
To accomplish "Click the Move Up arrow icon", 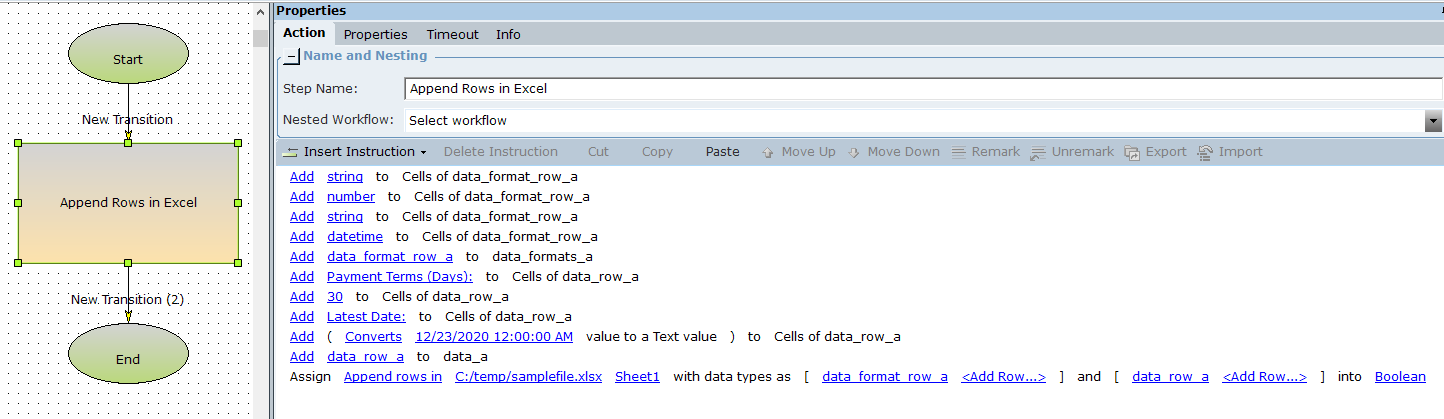I will (768, 152).
